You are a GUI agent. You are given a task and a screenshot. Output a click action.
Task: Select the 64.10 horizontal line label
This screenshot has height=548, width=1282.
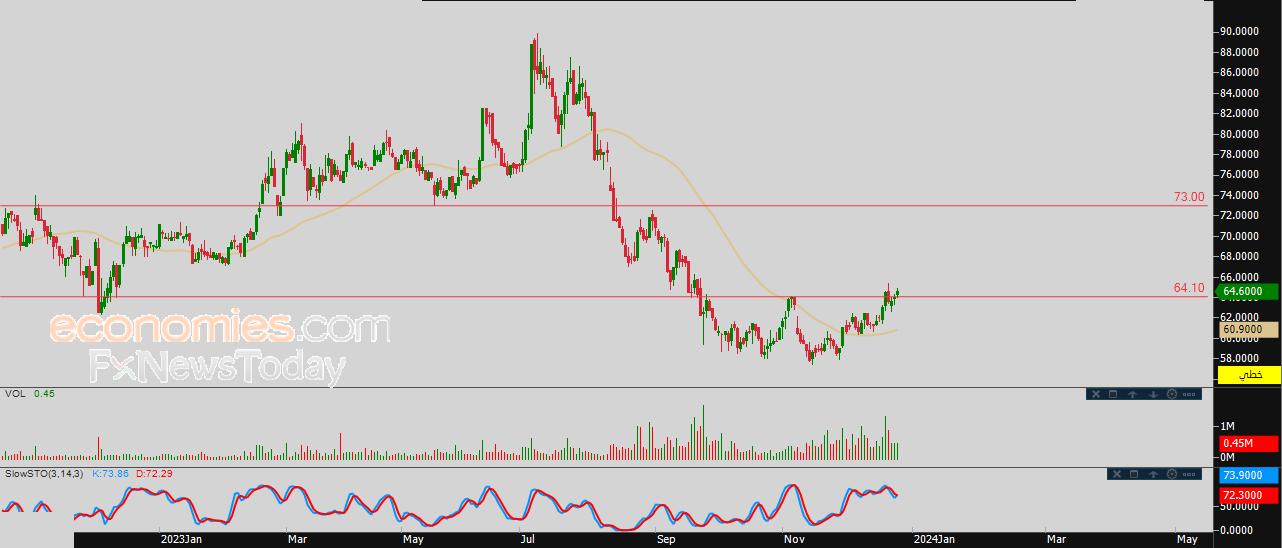click(1189, 288)
